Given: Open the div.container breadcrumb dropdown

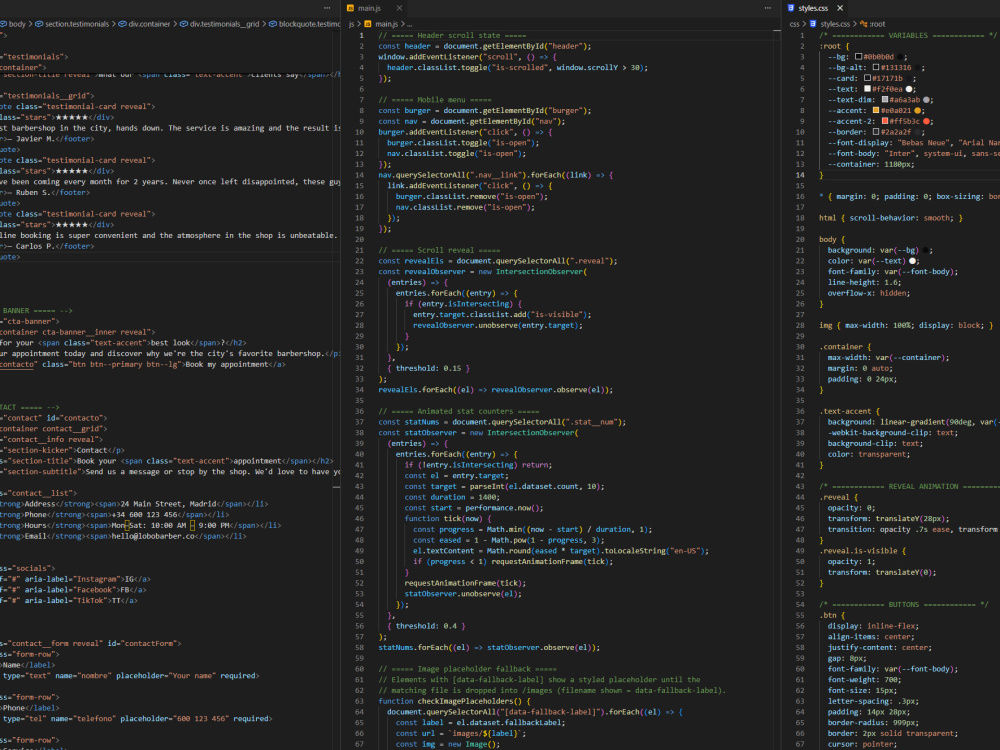Looking at the screenshot, I should 149,24.
